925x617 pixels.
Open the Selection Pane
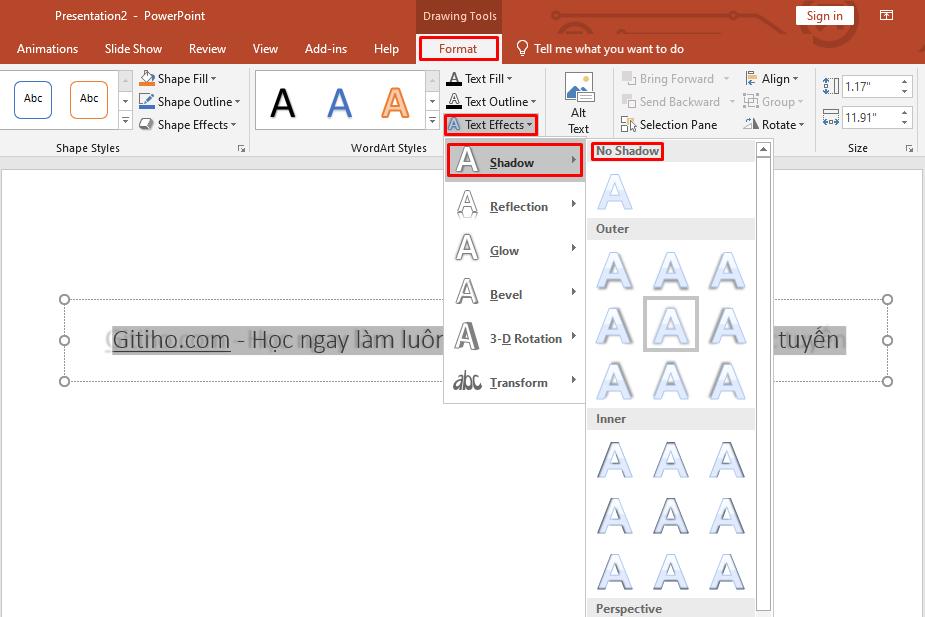(x=669, y=125)
